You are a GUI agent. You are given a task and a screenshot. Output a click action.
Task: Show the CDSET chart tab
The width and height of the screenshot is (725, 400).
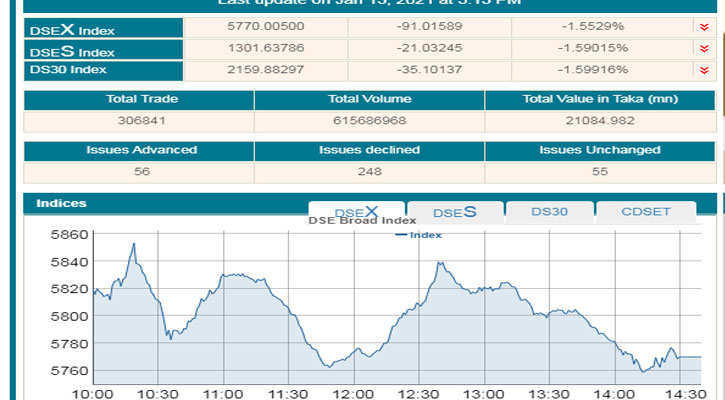(645, 212)
